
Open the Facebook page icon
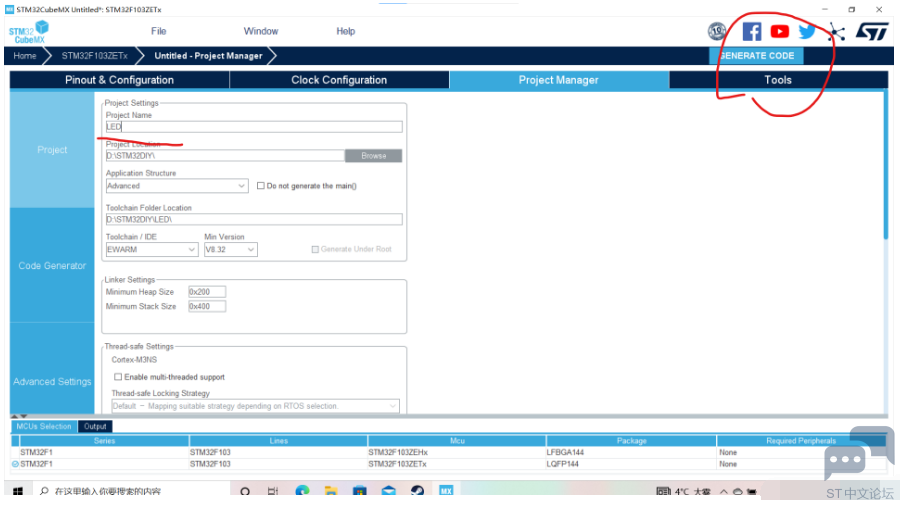tap(752, 32)
